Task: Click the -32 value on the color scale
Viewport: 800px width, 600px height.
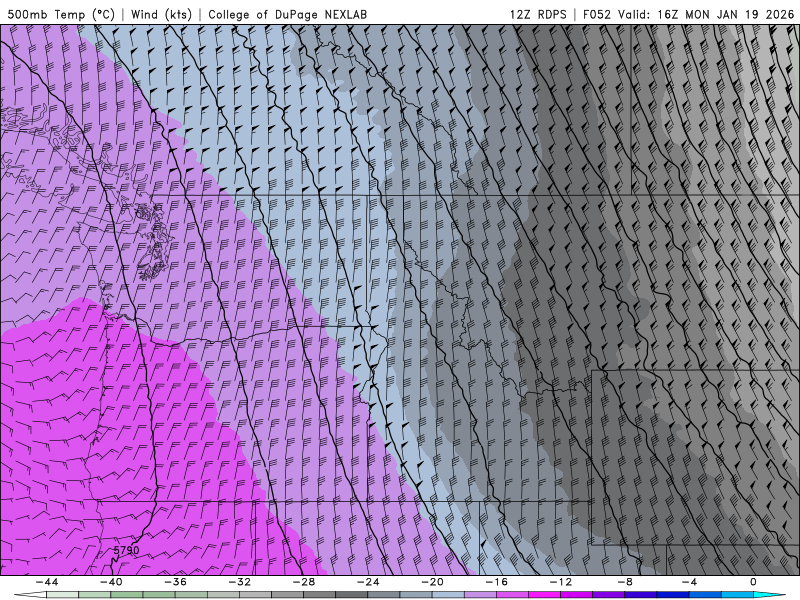Action: pos(240,582)
